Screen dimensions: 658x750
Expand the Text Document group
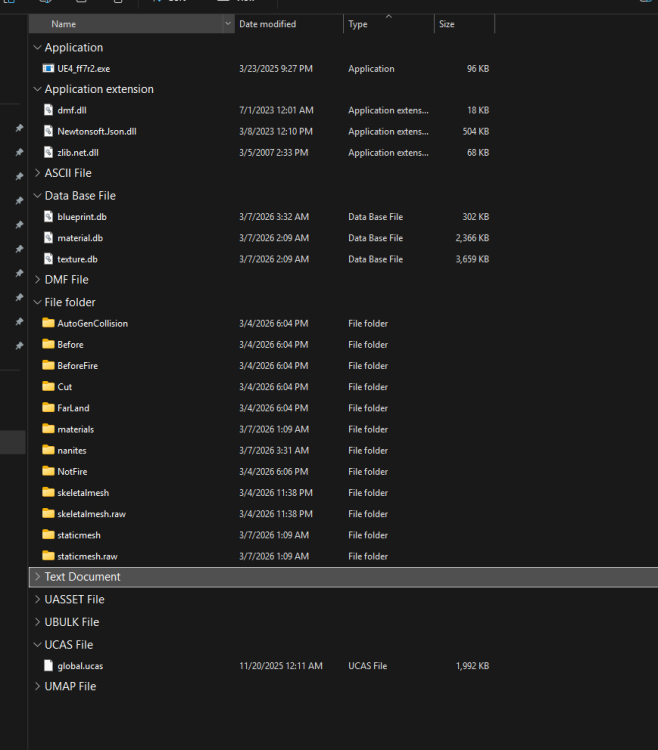37,577
